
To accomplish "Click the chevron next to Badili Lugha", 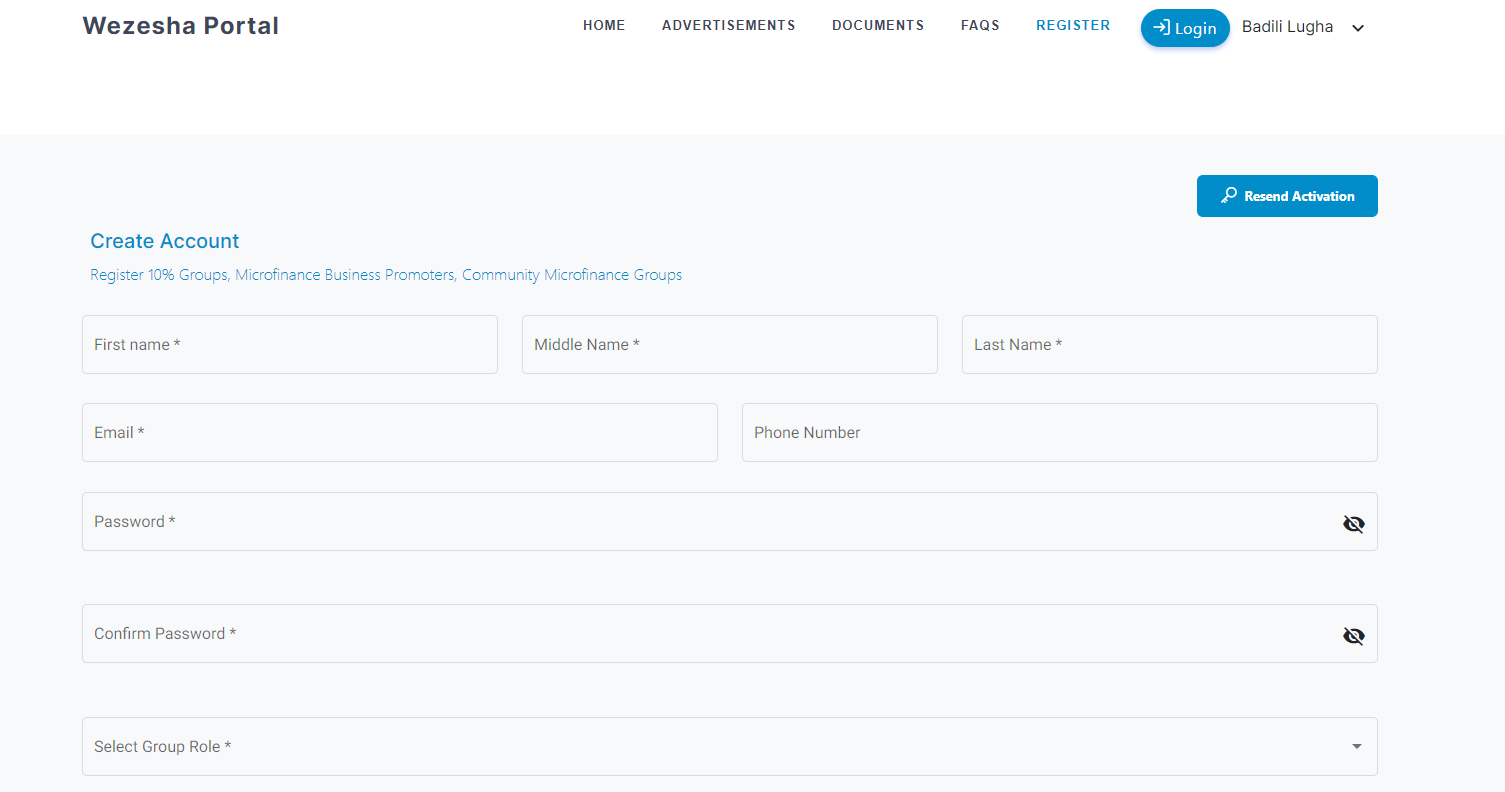I will pos(1357,28).
